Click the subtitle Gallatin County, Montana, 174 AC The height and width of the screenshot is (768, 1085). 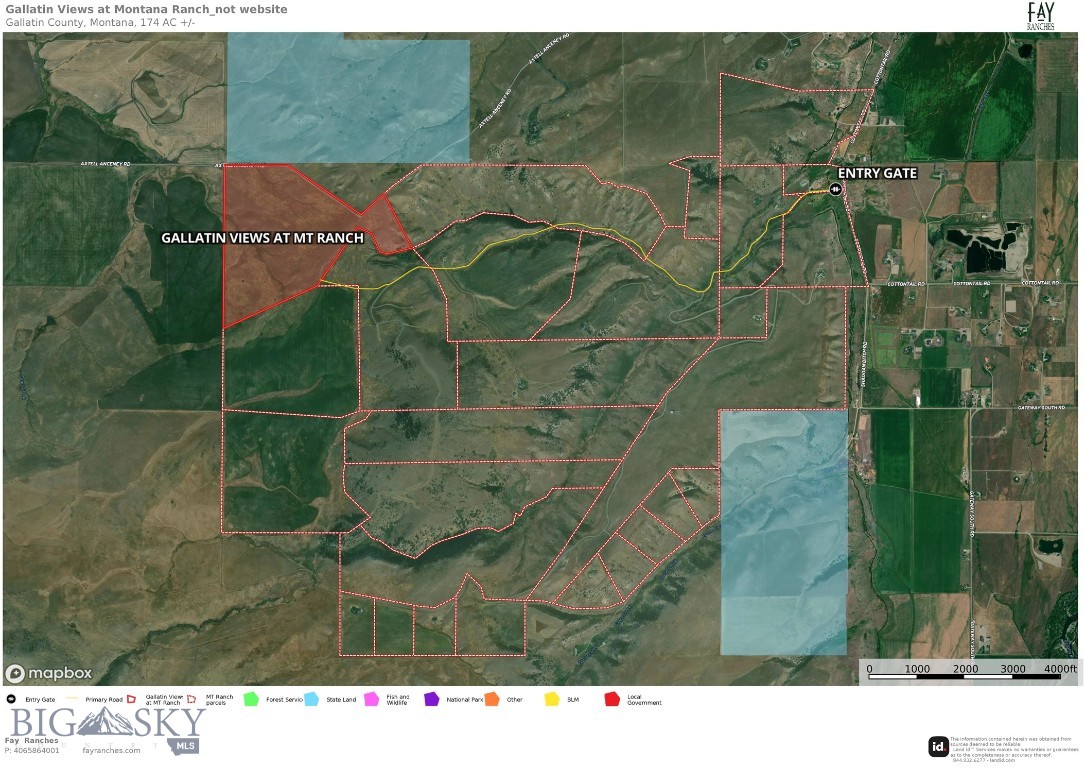pos(100,22)
